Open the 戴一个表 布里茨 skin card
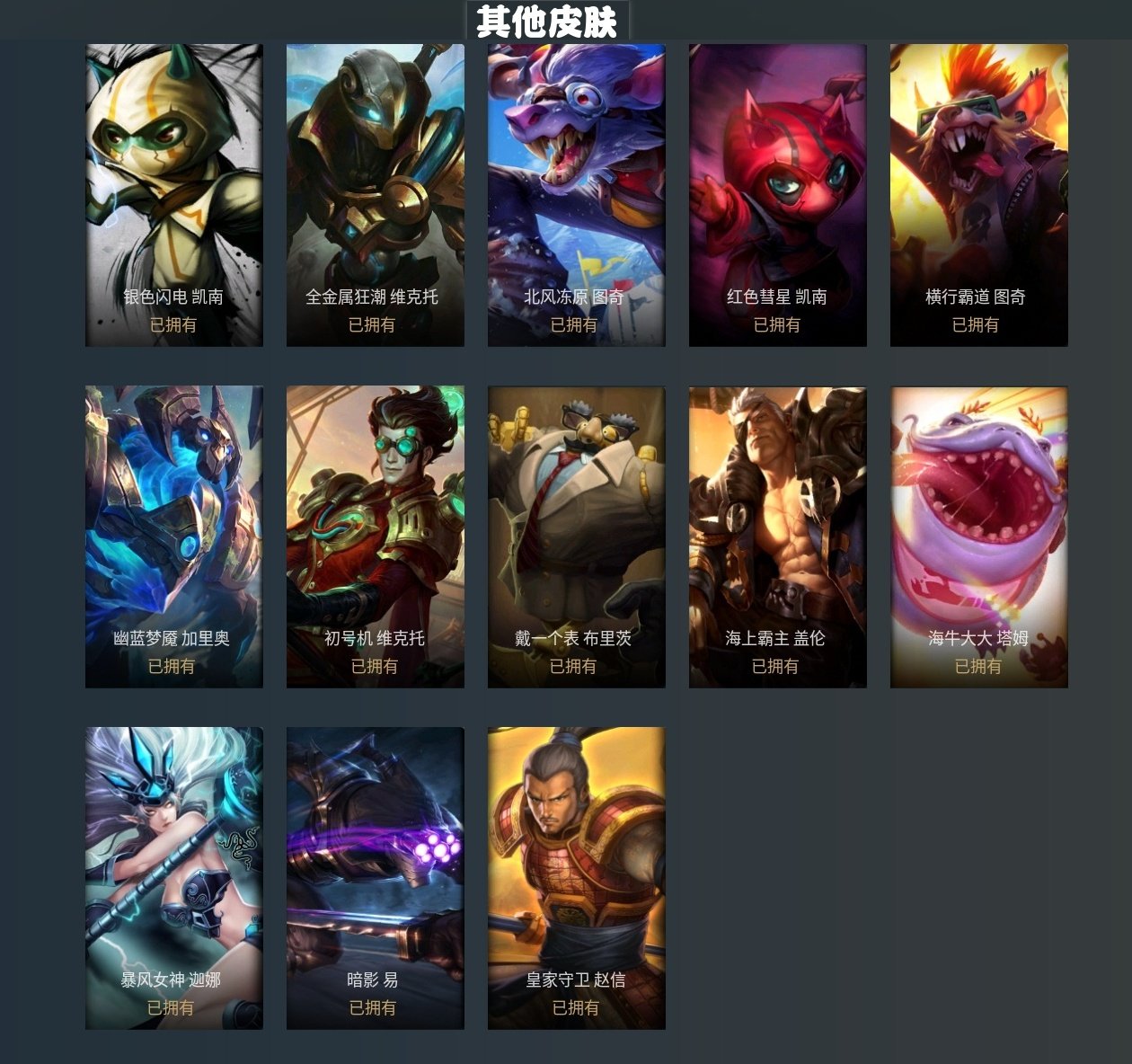This screenshot has width=1132, height=1064. (577, 536)
